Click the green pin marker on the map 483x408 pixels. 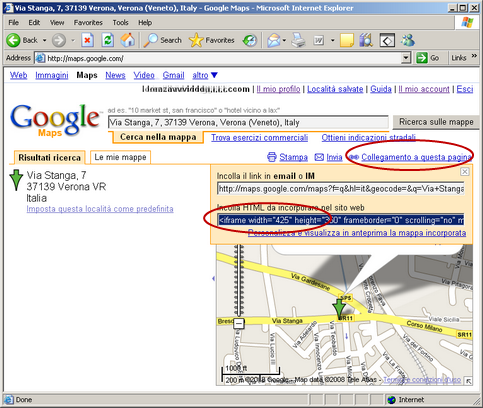coord(339,310)
